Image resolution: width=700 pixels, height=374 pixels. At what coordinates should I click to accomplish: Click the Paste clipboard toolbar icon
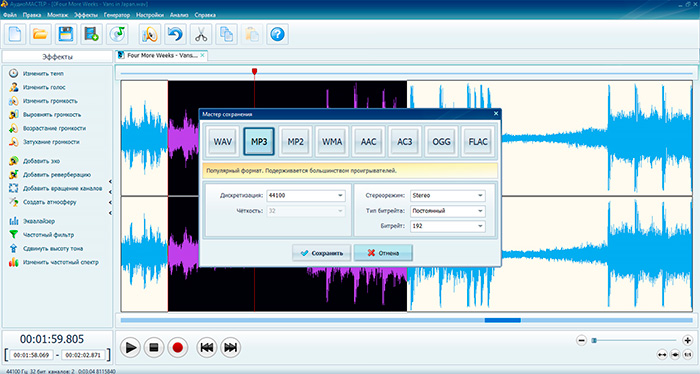(x=252, y=34)
